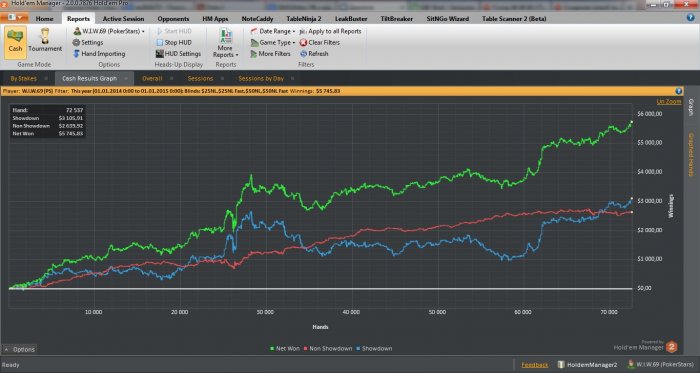Image resolution: width=700 pixels, height=373 pixels.
Task: Open the Date Range dropdown
Action: [273, 31]
